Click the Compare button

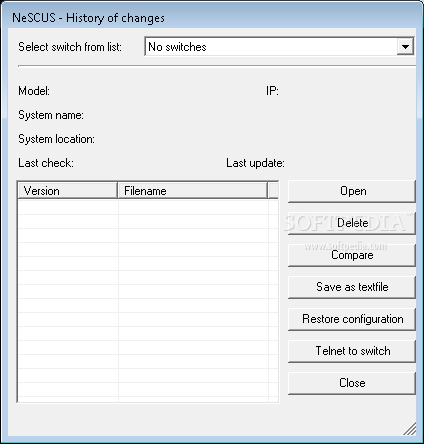(x=352, y=255)
